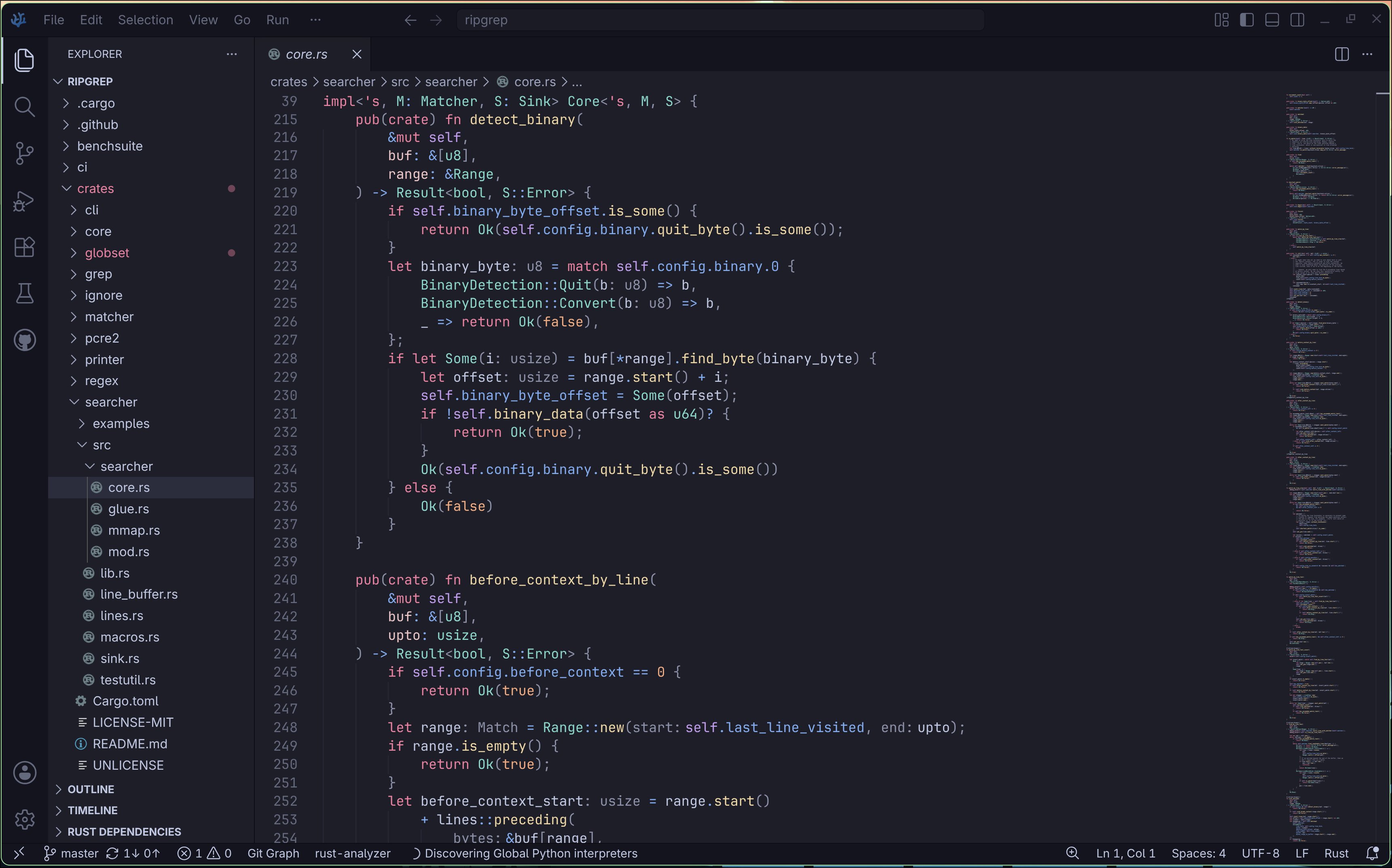Viewport: 1392px width, 868px height.
Task: Open the Go menu
Action: [242, 20]
